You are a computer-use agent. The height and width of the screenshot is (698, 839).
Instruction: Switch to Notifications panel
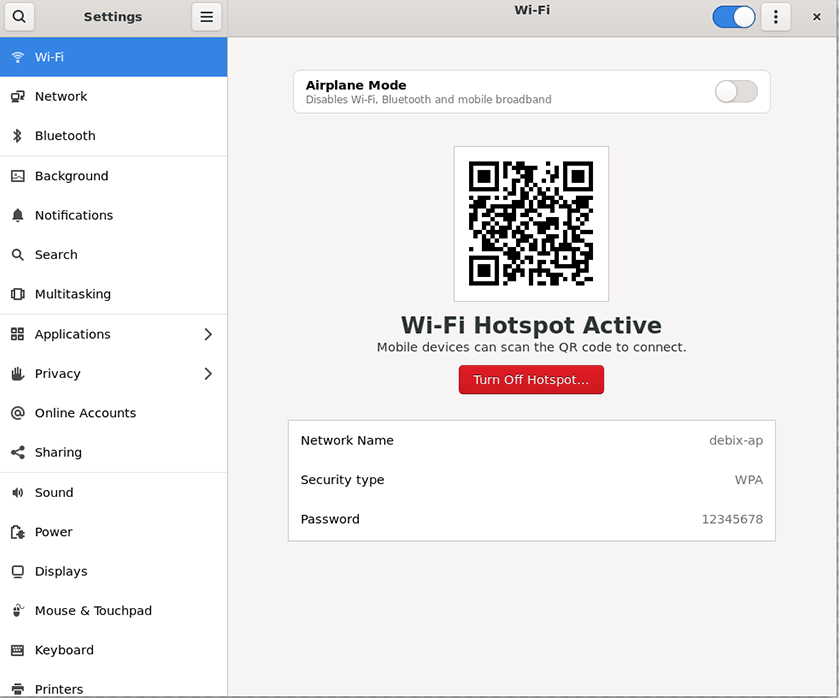pos(113,215)
